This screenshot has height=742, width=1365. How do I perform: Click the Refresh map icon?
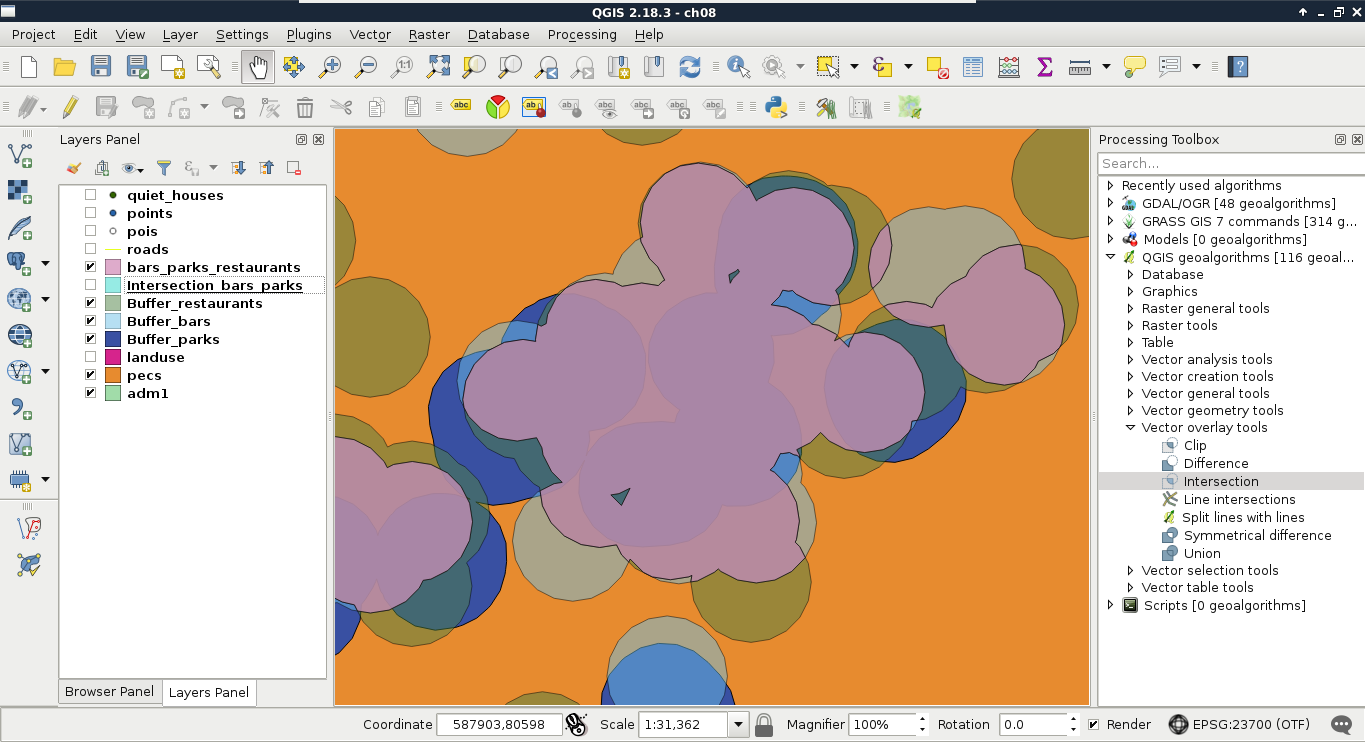pos(689,67)
